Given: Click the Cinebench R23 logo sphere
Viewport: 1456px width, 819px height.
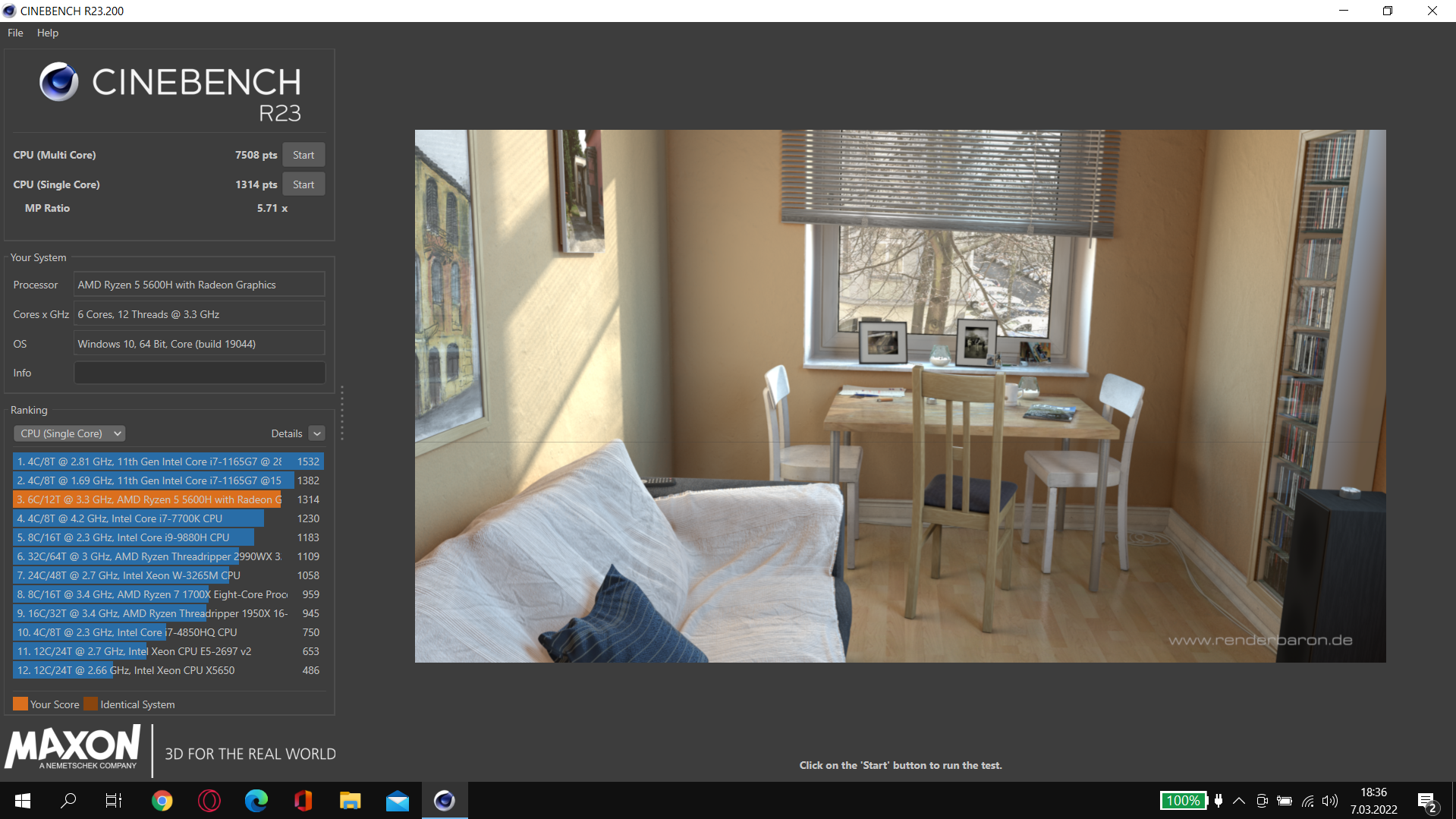Looking at the screenshot, I should pyautogui.click(x=58, y=81).
